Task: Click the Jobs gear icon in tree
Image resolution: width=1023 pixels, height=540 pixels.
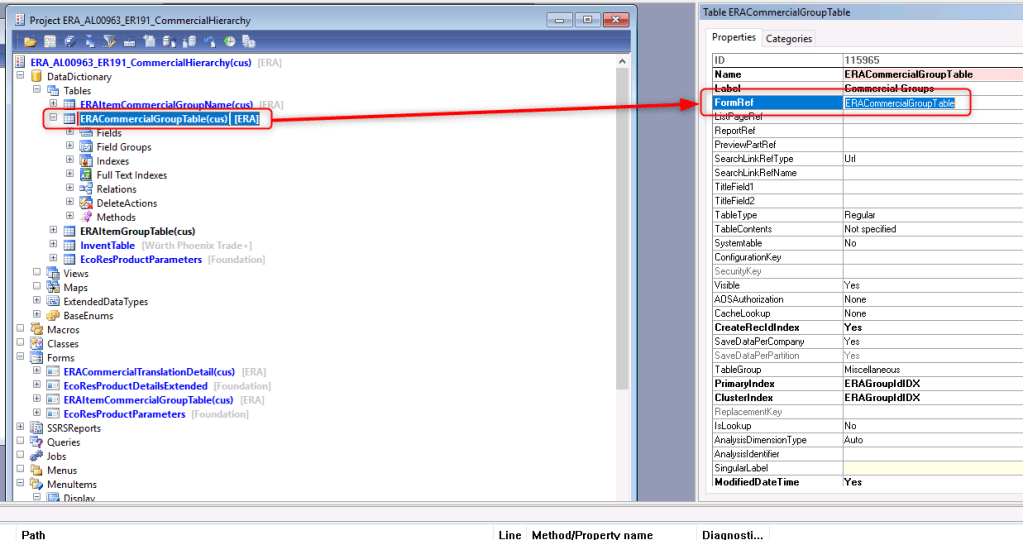Action: pyautogui.click(x=38, y=456)
